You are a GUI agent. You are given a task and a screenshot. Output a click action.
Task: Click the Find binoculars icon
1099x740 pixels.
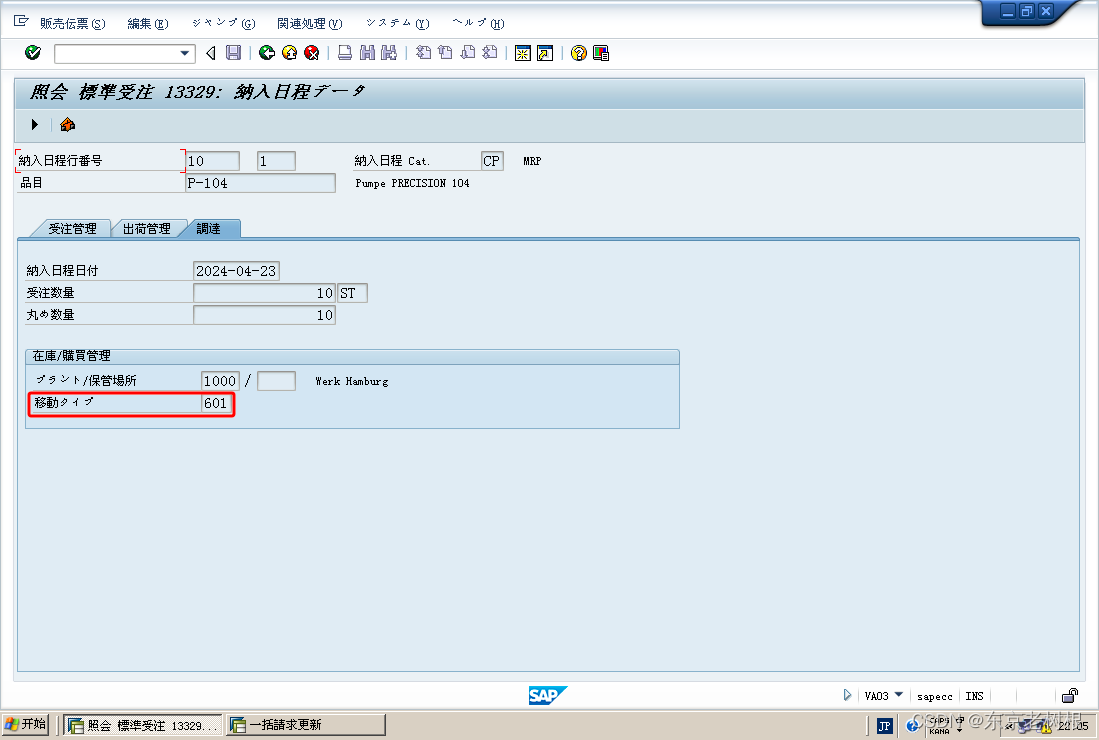tap(367, 53)
